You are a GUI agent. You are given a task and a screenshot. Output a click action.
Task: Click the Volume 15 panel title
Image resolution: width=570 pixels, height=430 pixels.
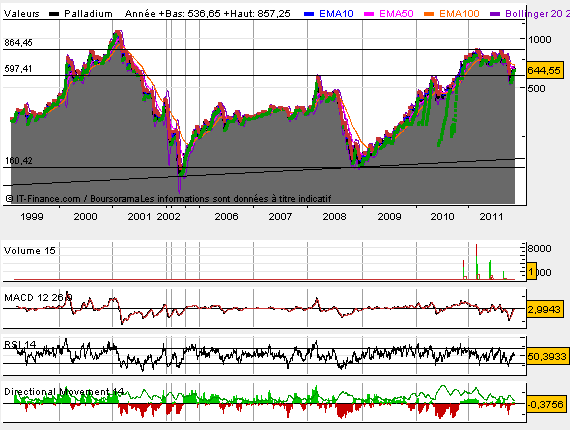tap(30, 250)
